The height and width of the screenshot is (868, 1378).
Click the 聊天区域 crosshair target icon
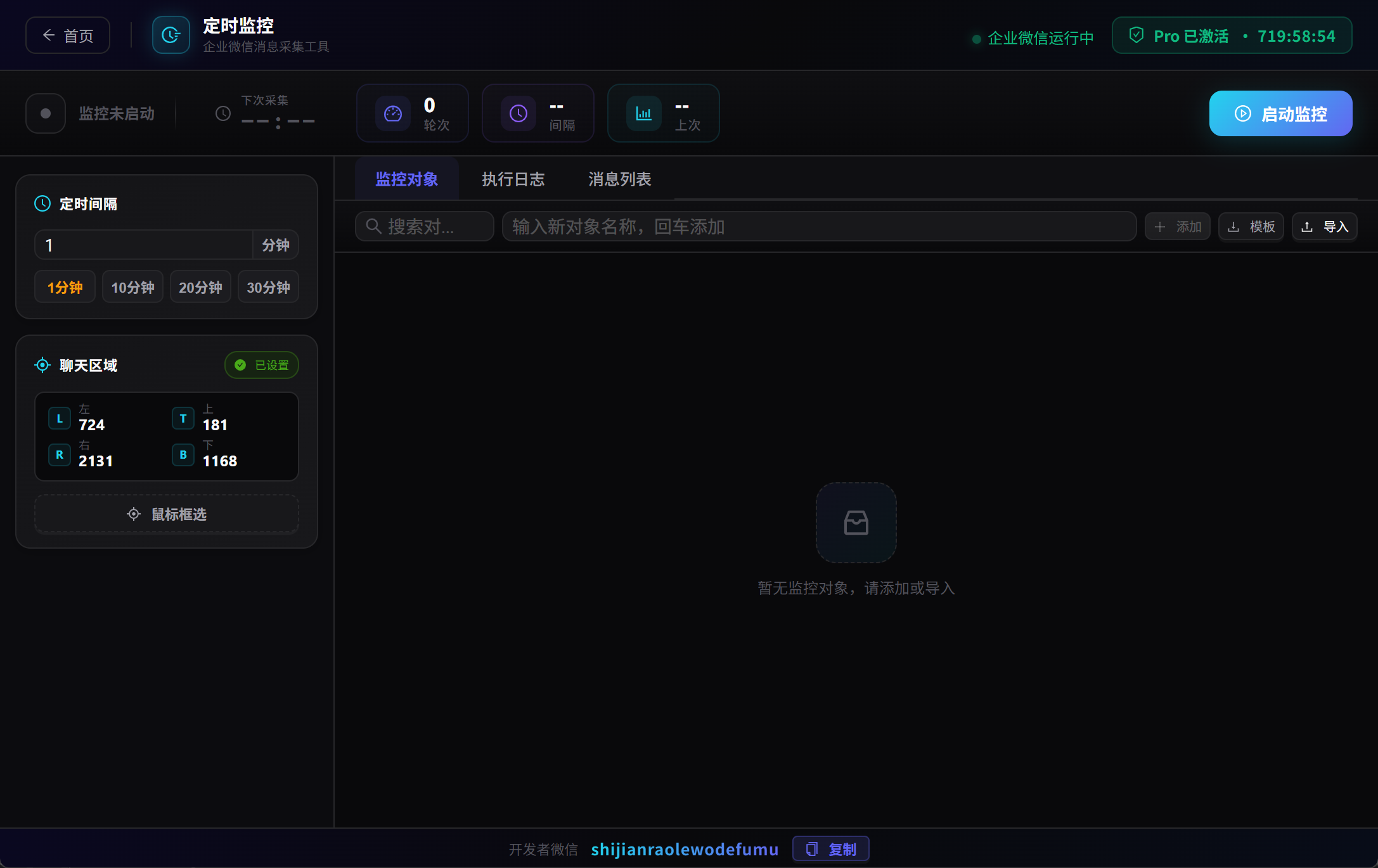click(x=42, y=365)
